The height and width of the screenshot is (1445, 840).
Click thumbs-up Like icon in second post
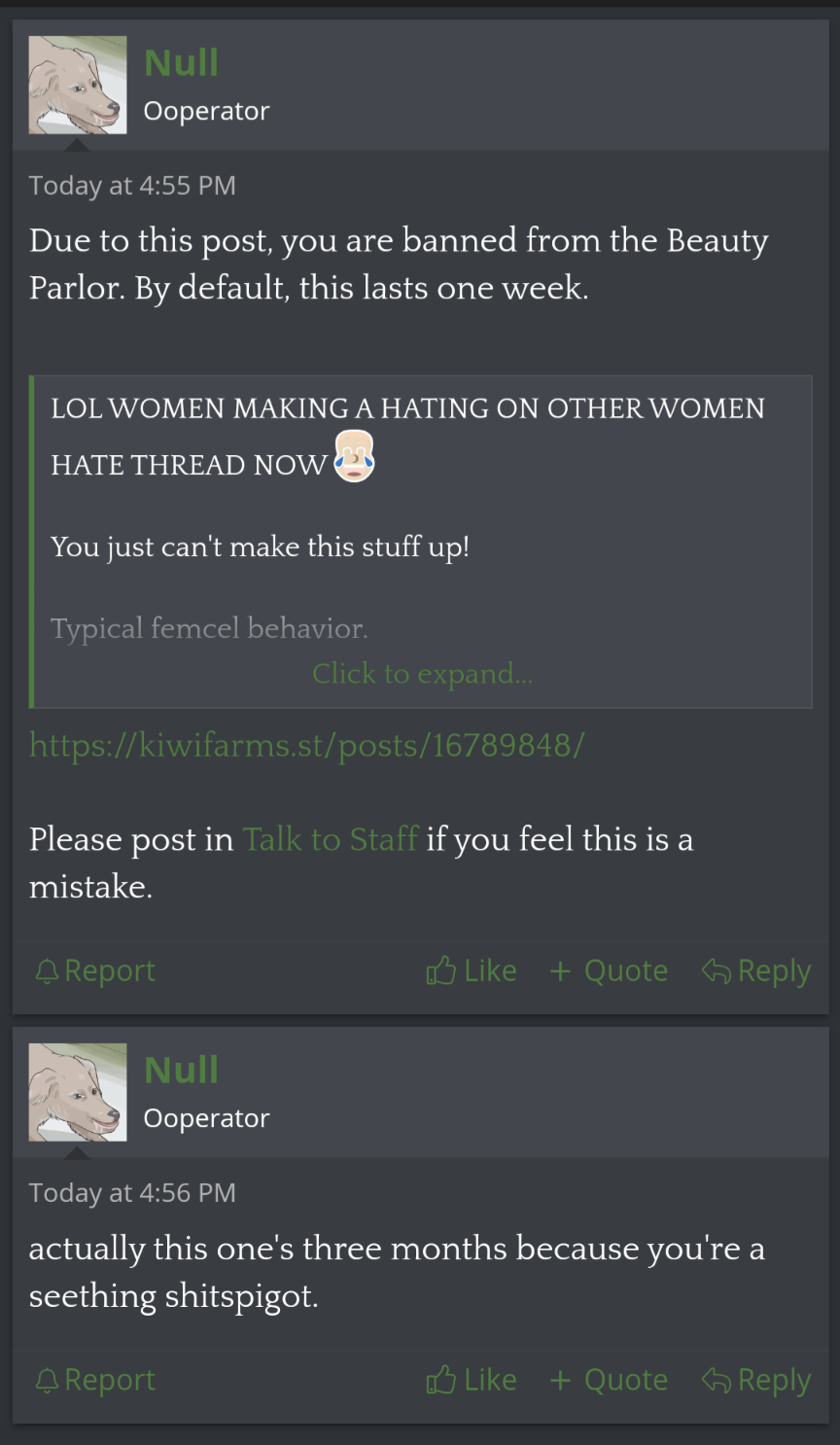(x=440, y=1380)
